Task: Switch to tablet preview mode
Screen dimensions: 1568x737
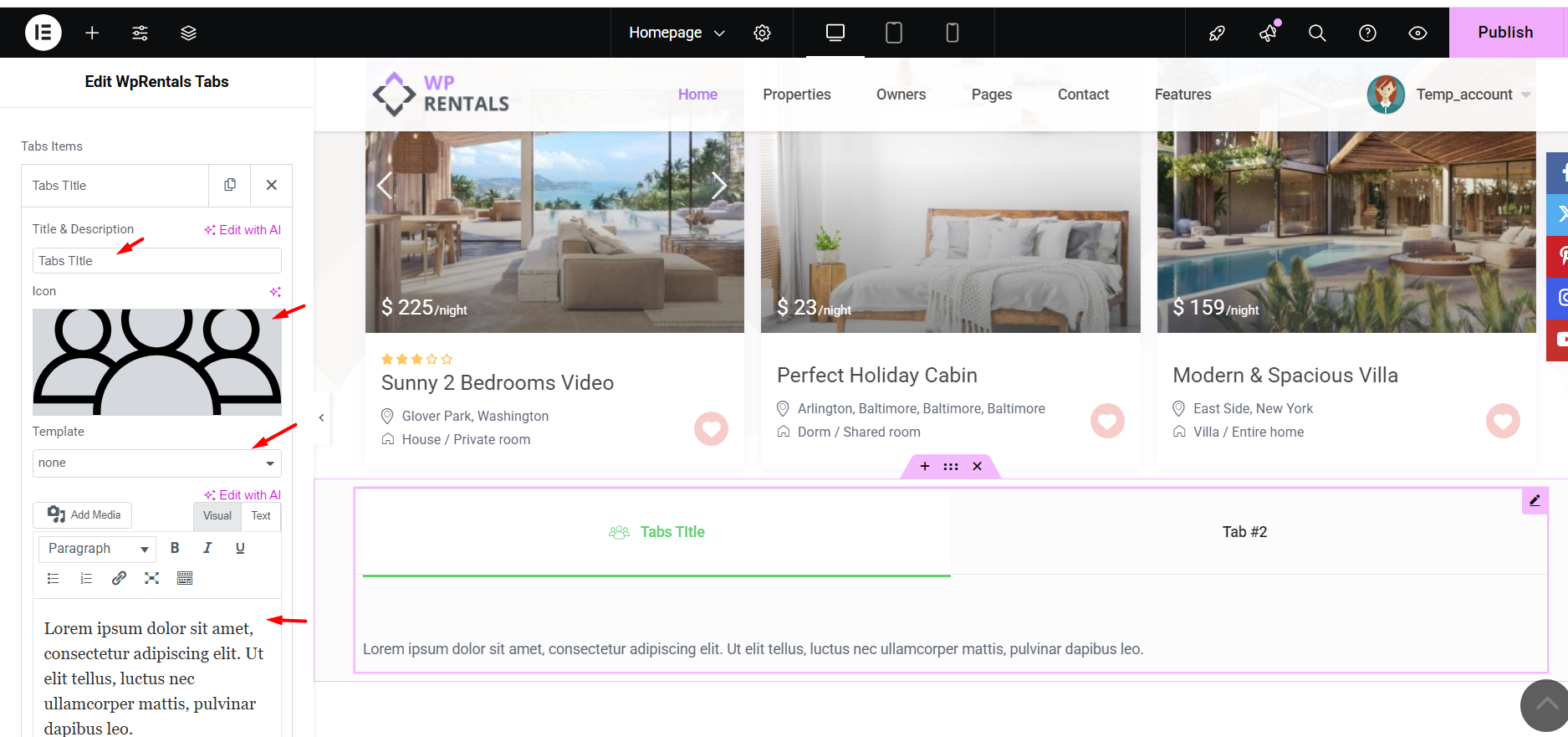Action: [894, 33]
